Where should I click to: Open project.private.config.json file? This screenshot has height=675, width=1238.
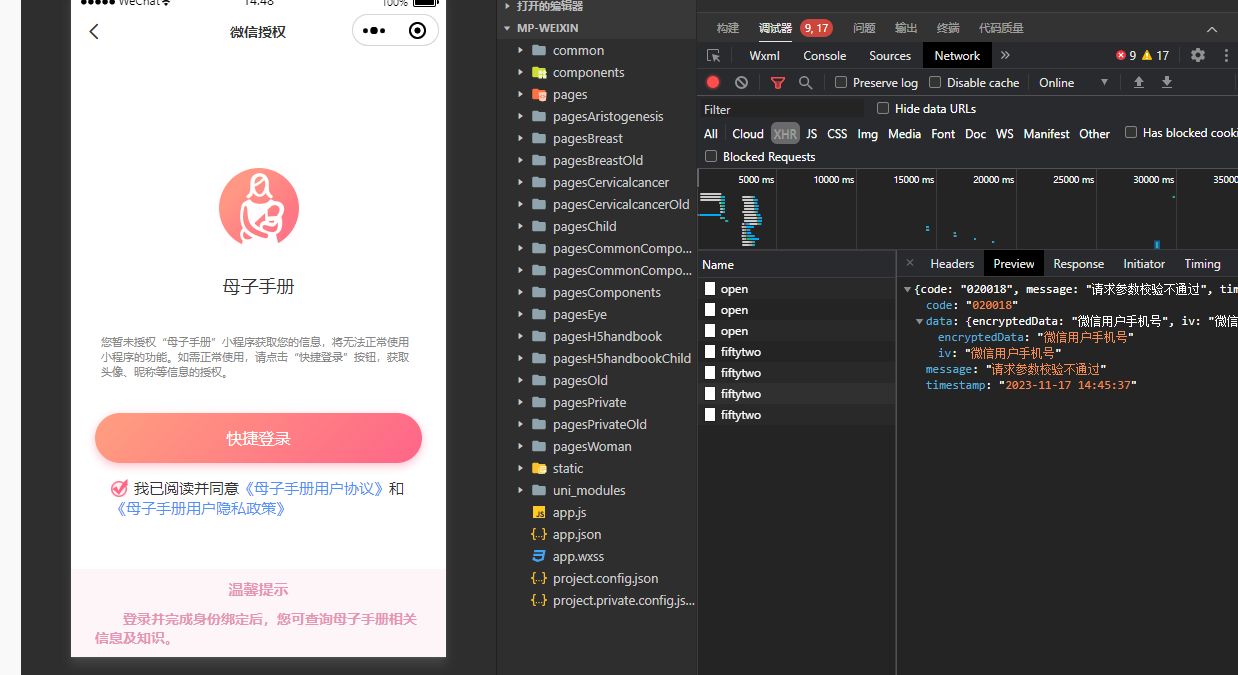[623, 600]
